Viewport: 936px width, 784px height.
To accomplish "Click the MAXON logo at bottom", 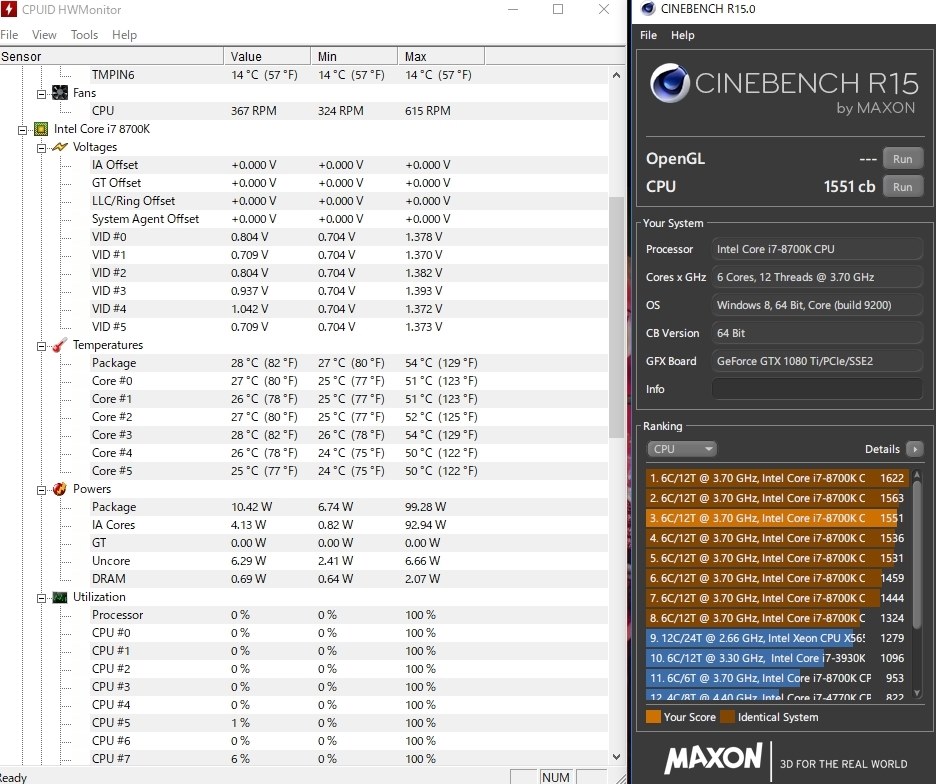I will pos(713,758).
